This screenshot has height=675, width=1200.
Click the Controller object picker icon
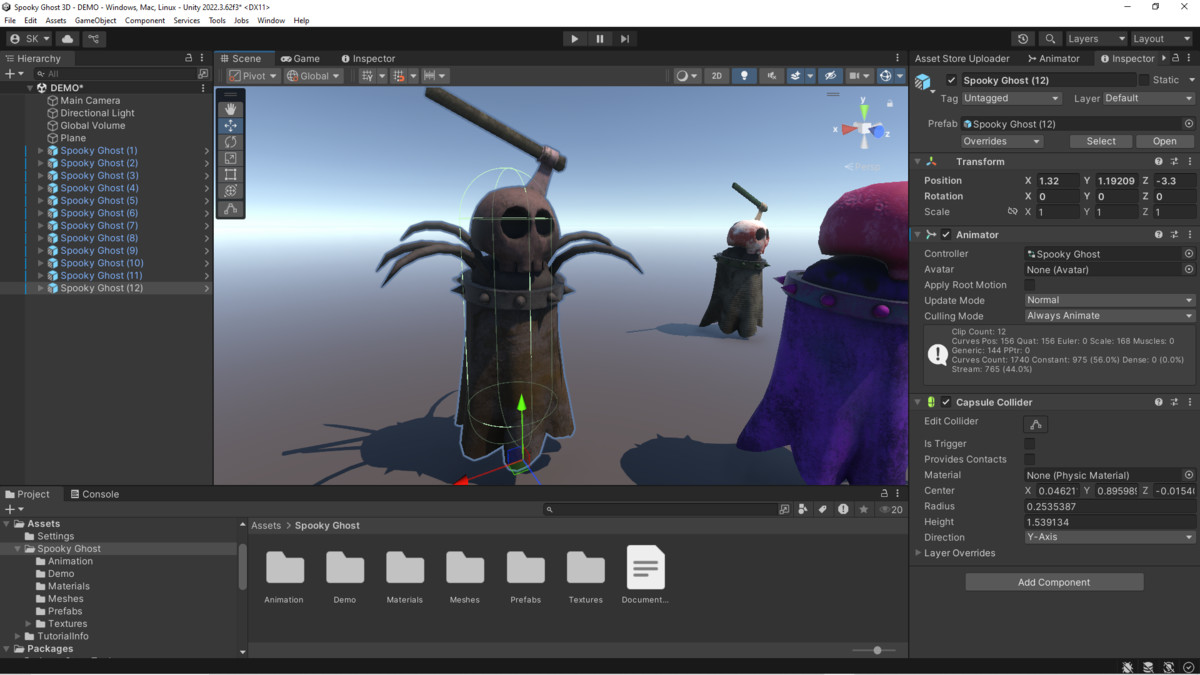1189,254
